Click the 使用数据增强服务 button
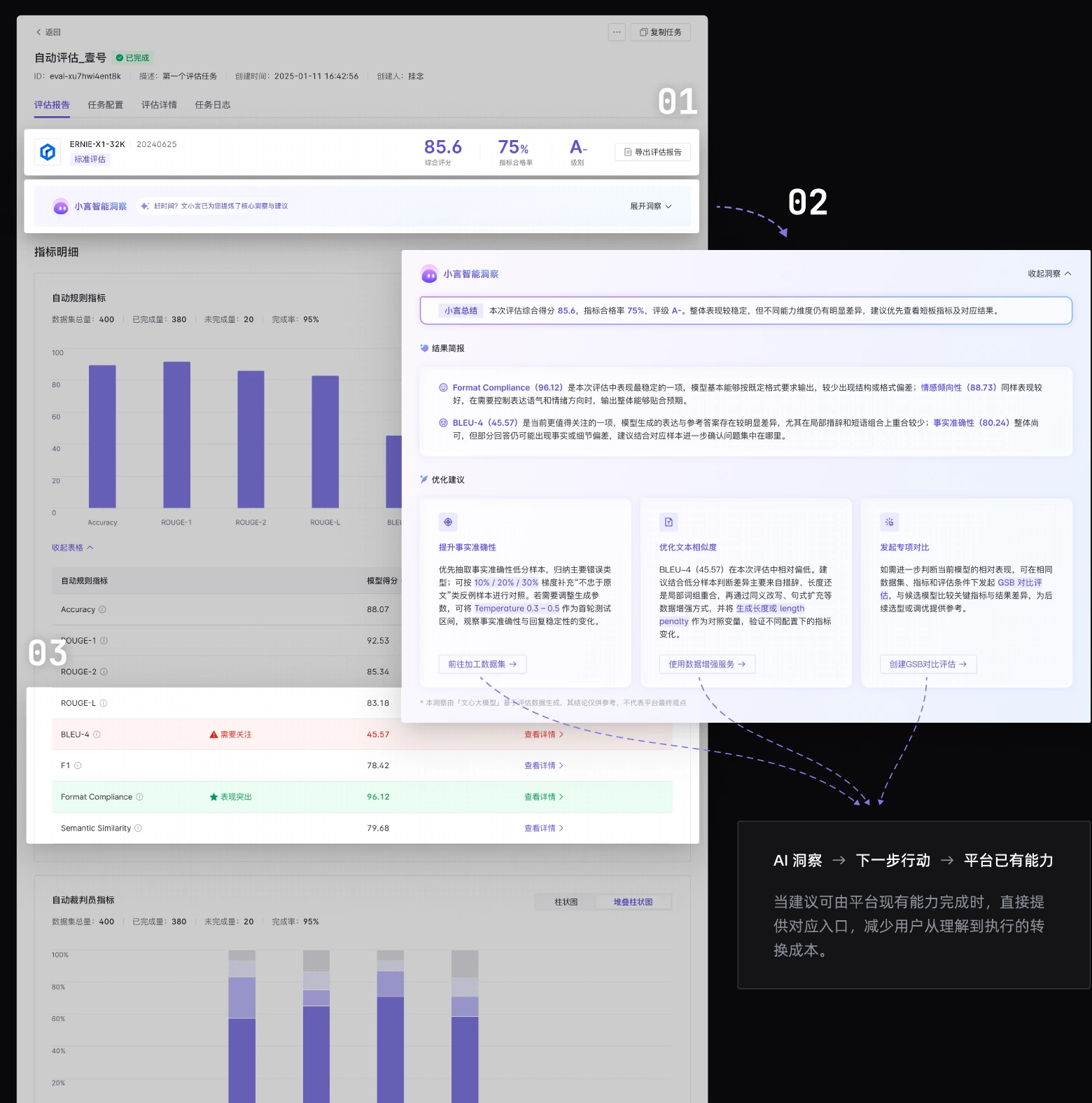The height and width of the screenshot is (1103, 1092). (707, 664)
